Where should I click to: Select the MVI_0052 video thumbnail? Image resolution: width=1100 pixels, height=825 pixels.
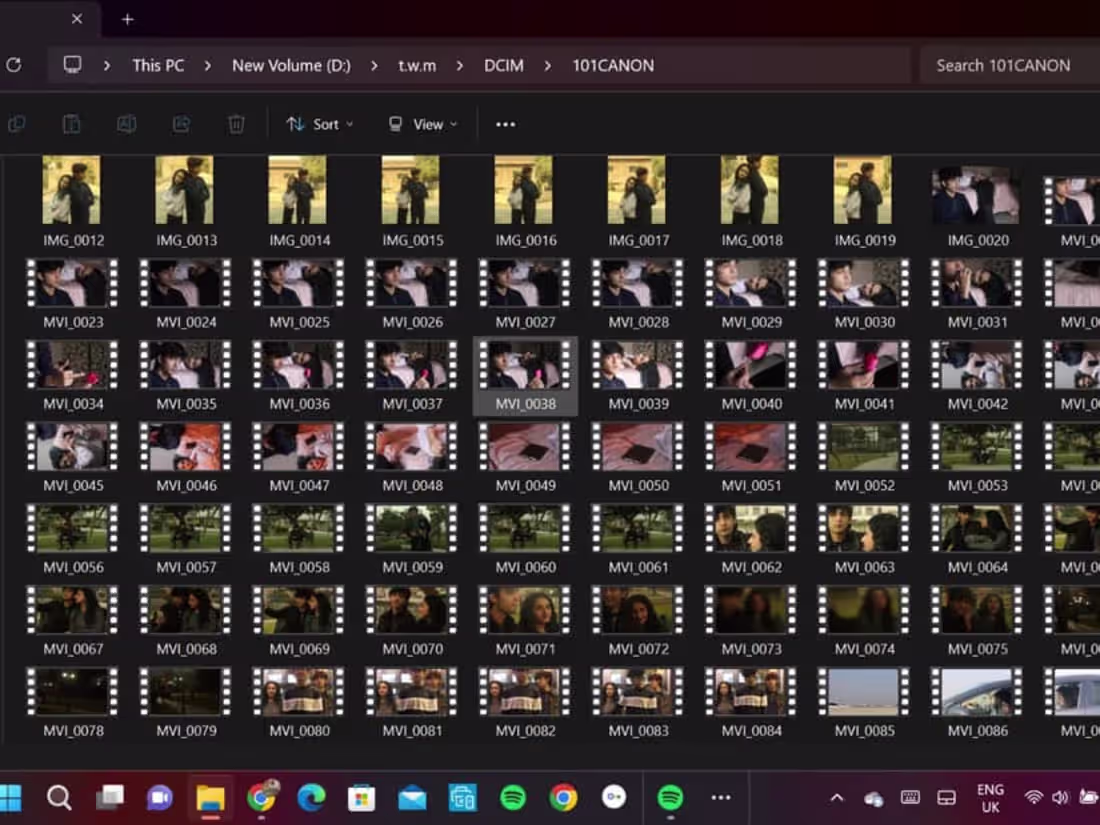point(863,446)
